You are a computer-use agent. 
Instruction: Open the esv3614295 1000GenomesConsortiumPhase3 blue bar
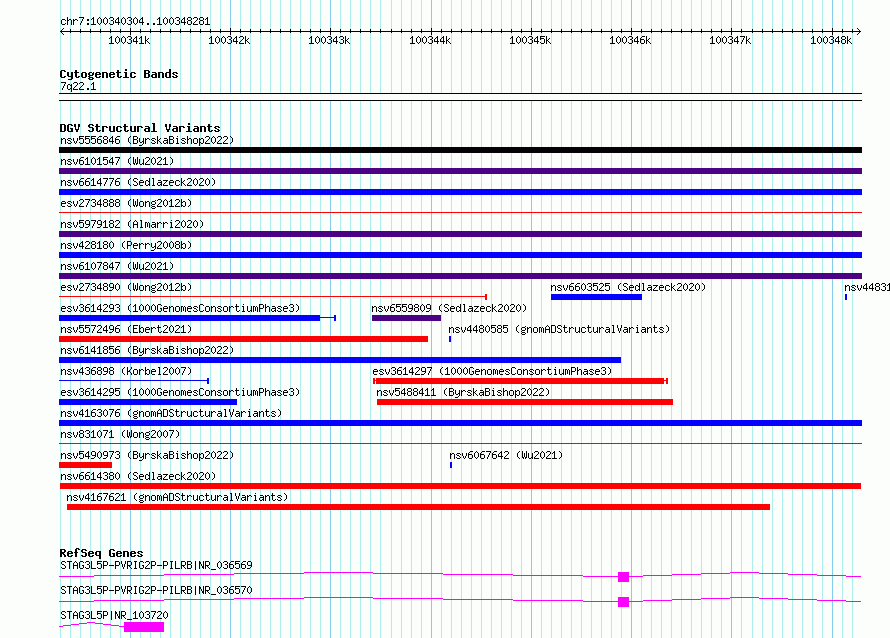148,402
